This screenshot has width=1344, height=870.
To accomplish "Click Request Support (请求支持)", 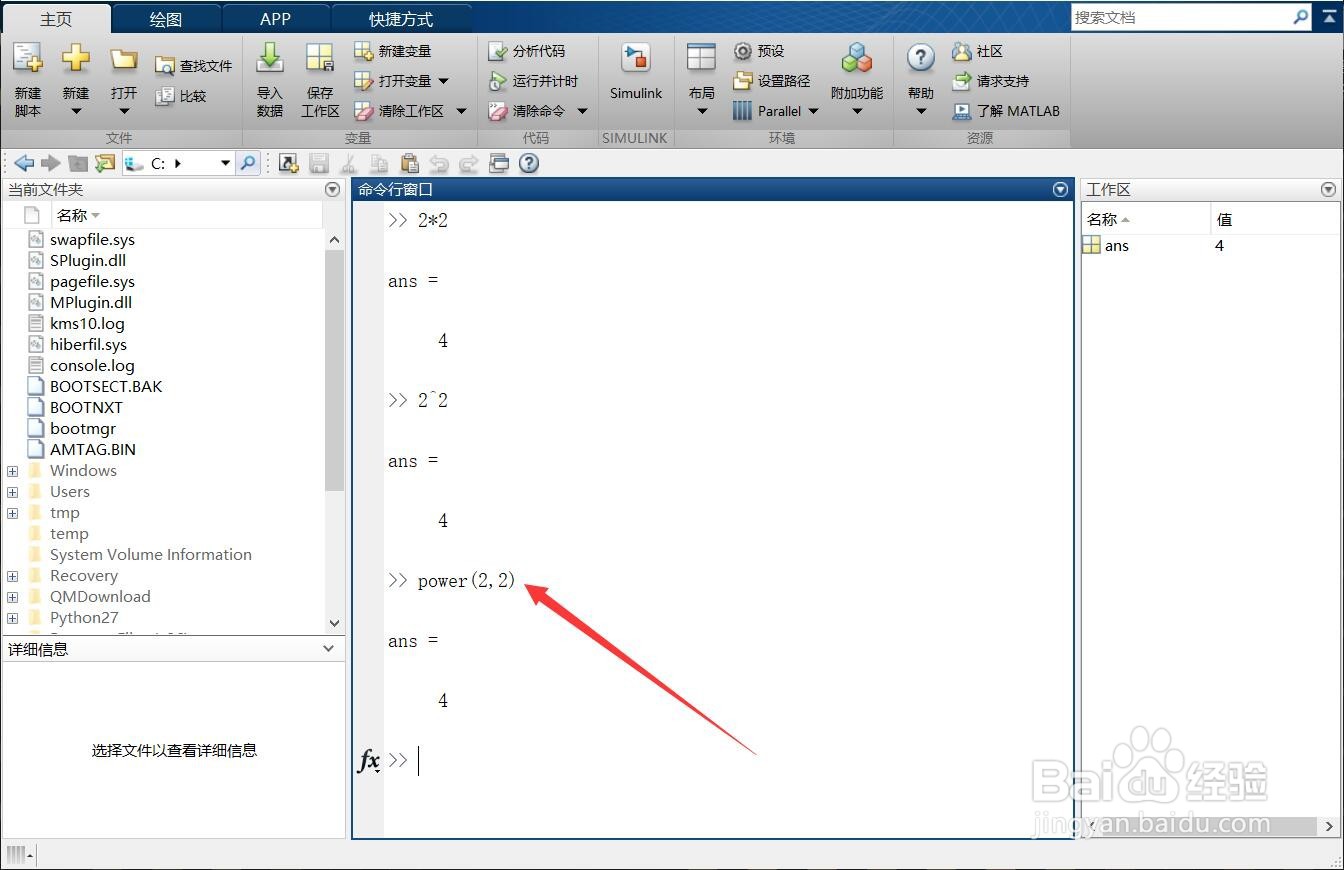I will click(990, 81).
